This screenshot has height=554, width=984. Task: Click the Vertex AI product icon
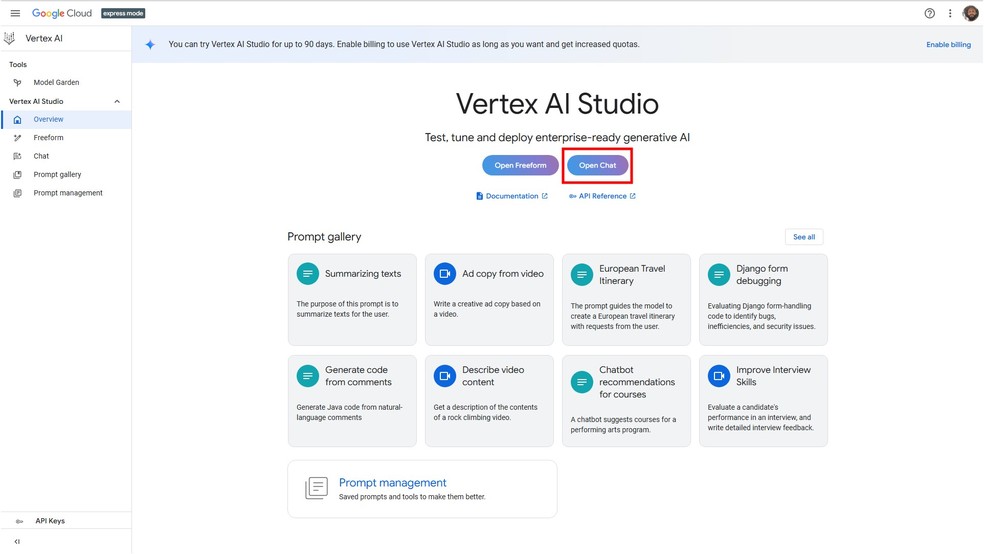[9, 38]
